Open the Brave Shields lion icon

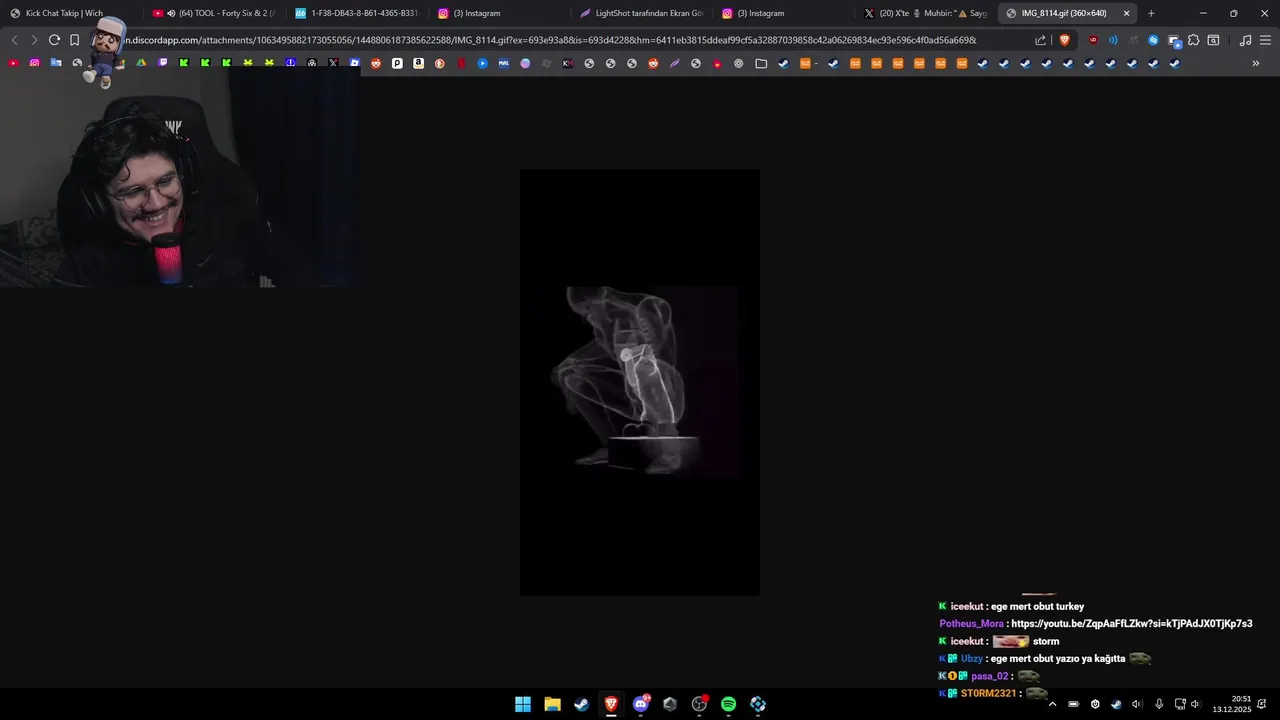click(x=1064, y=40)
